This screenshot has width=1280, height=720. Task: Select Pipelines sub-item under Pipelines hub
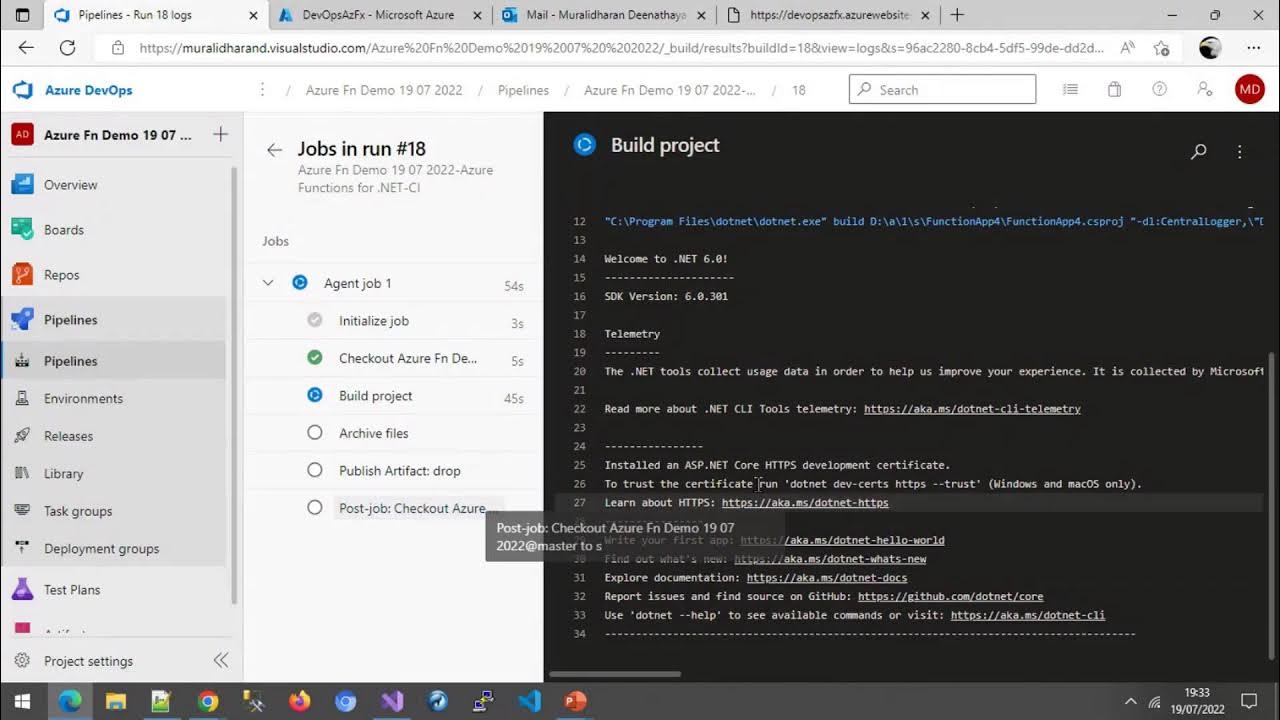[x=115, y=361]
